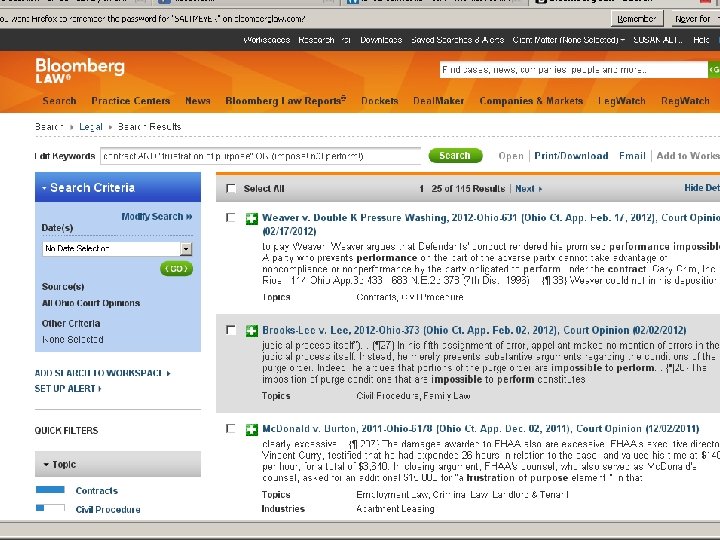Click Remember password button
The image size is (720, 540).
[636, 19]
